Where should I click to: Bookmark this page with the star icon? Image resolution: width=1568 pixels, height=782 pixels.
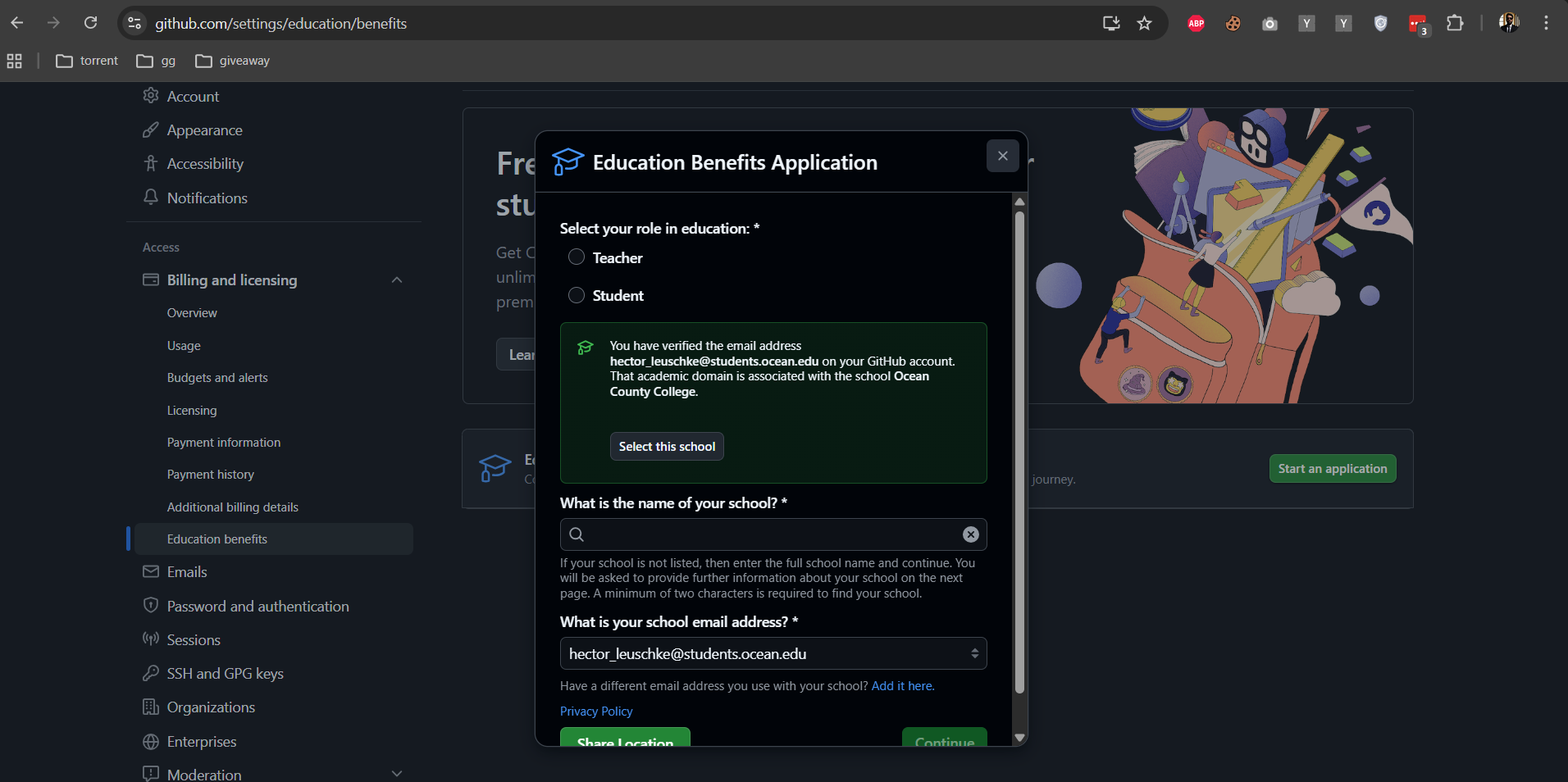pyautogui.click(x=1144, y=23)
